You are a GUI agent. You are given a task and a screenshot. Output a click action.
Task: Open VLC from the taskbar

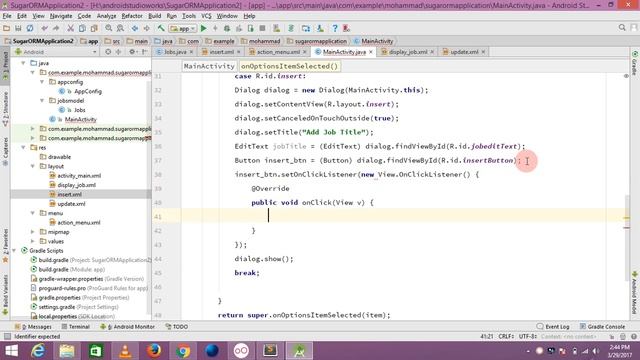[125, 351]
